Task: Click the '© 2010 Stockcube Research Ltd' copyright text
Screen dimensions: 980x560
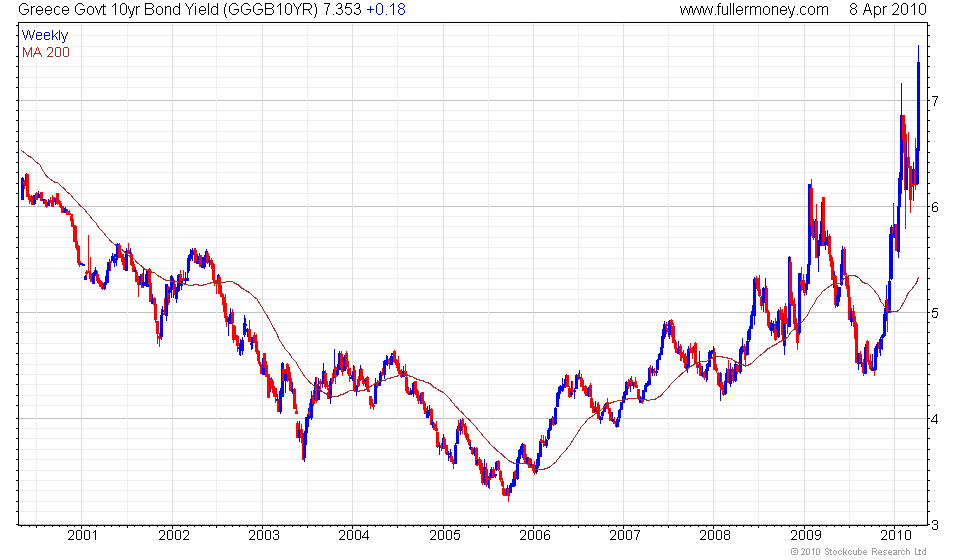Action: click(859, 552)
